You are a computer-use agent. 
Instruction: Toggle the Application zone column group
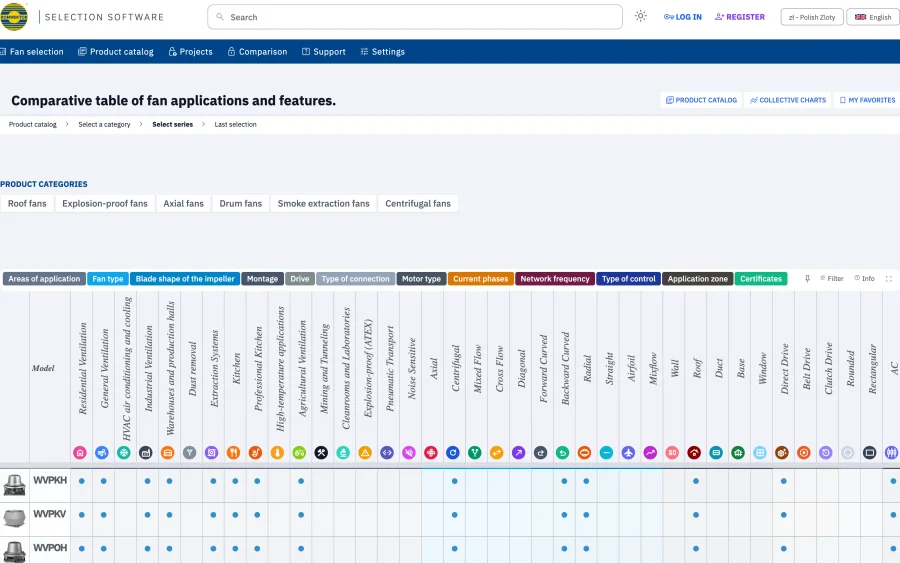(697, 279)
